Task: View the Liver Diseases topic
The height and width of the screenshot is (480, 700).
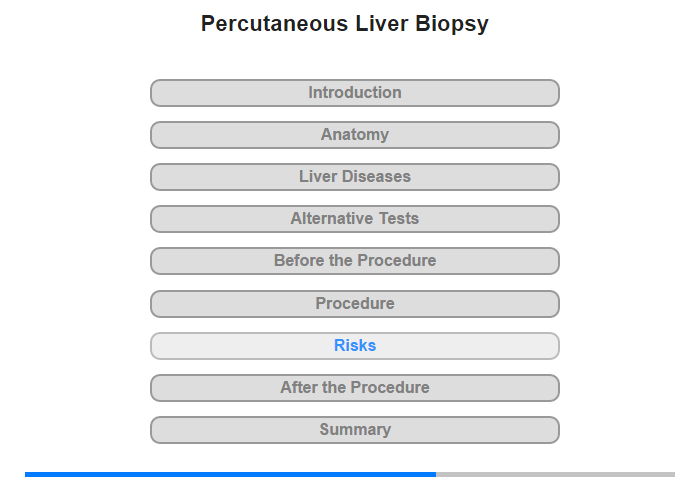Action: tap(354, 177)
